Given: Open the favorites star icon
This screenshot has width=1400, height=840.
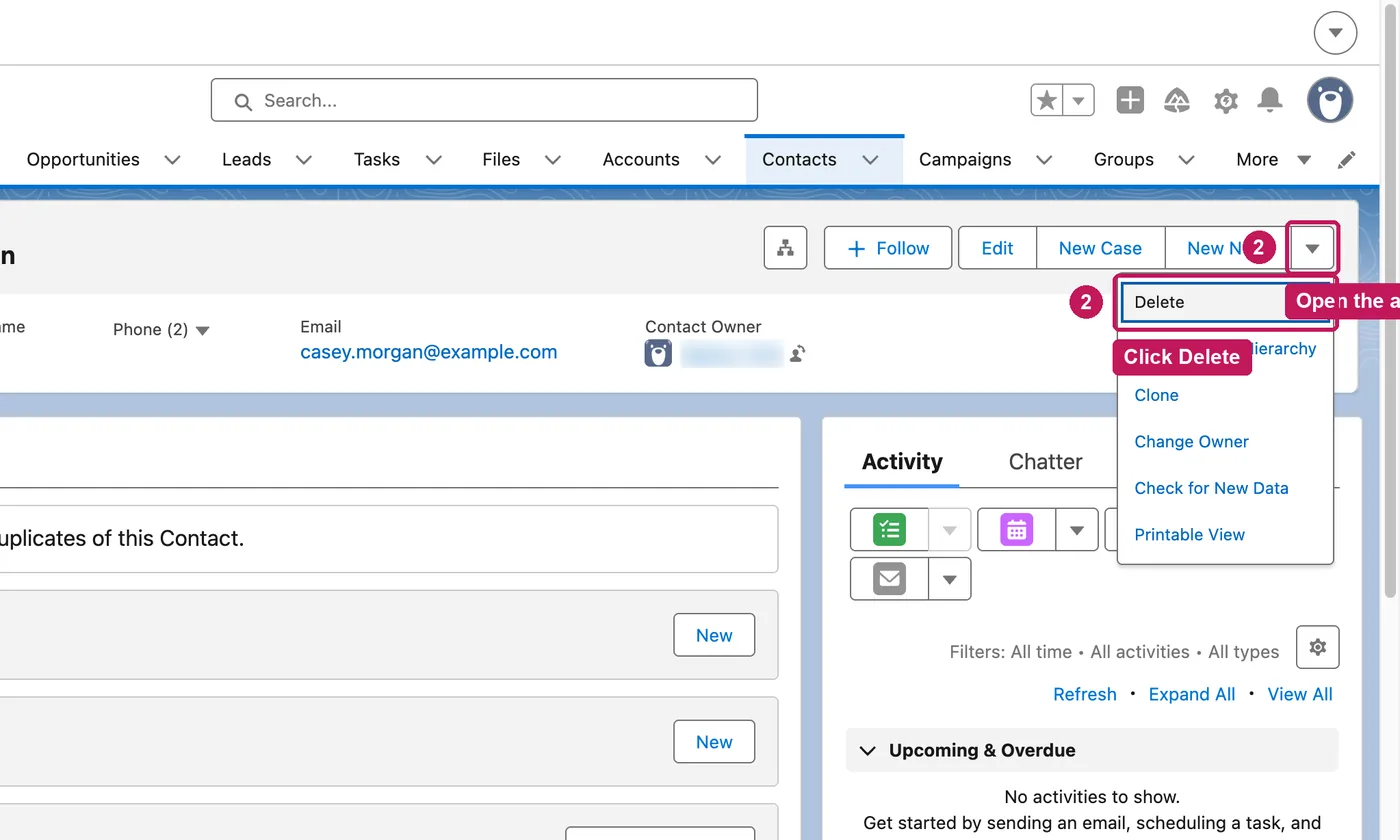Looking at the screenshot, I should tap(1047, 100).
